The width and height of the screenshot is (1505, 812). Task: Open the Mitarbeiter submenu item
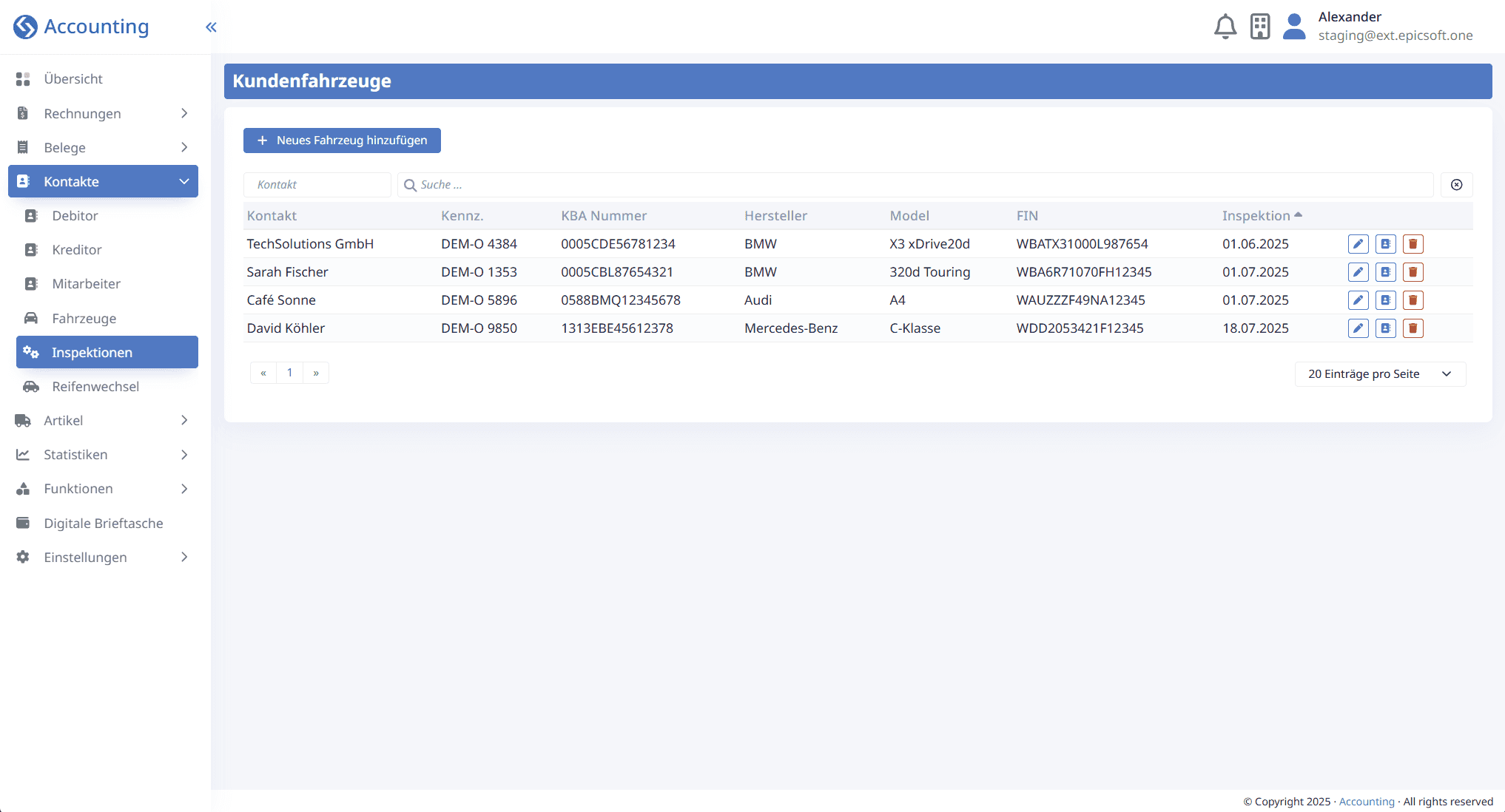107,283
